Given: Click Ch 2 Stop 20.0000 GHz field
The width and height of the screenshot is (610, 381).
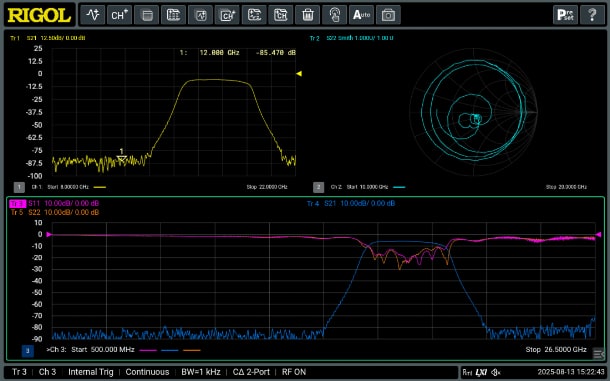Looking at the screenshot, I should point(566,187).
